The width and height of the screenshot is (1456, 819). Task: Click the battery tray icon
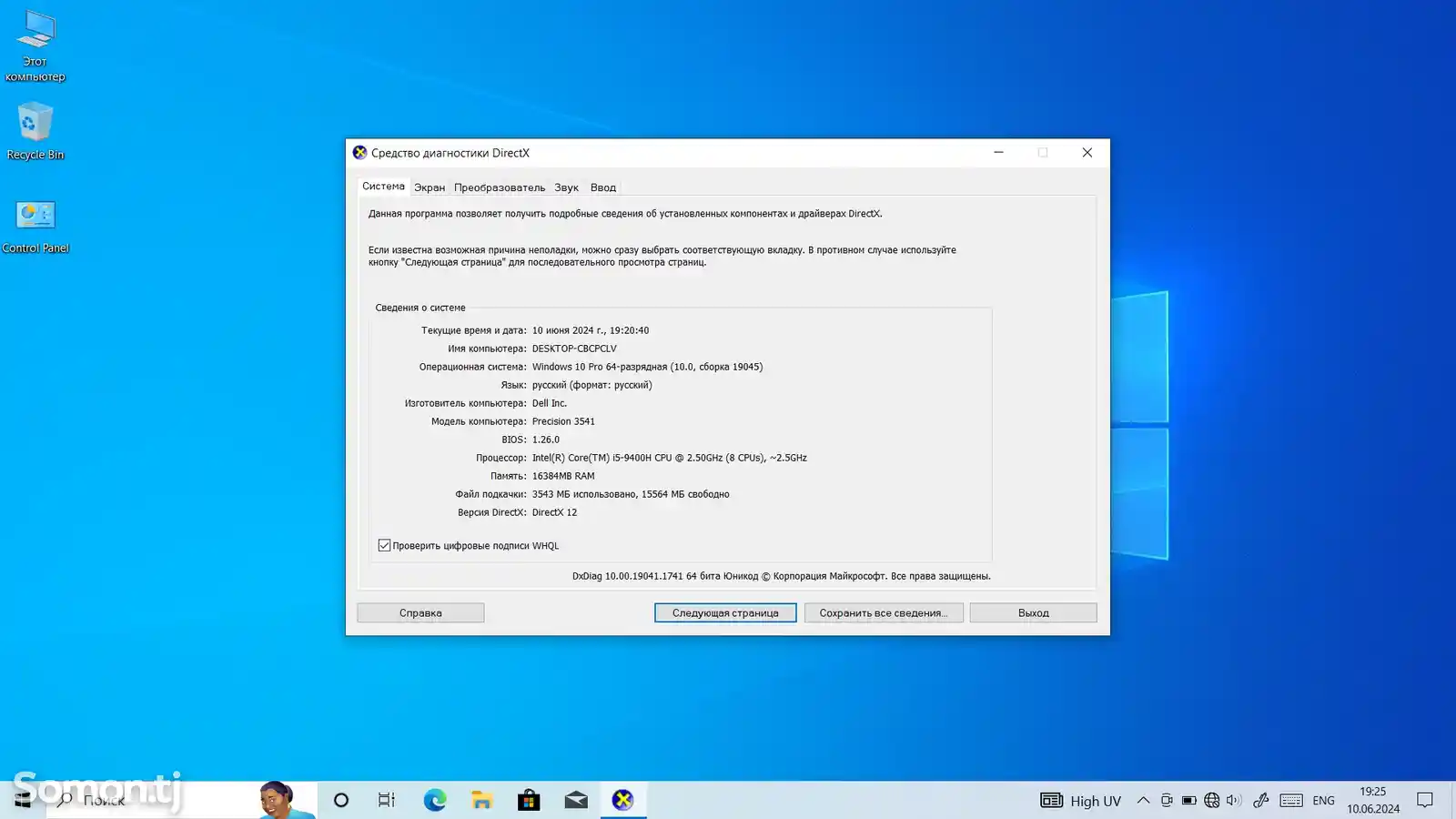coord(1188,801)
